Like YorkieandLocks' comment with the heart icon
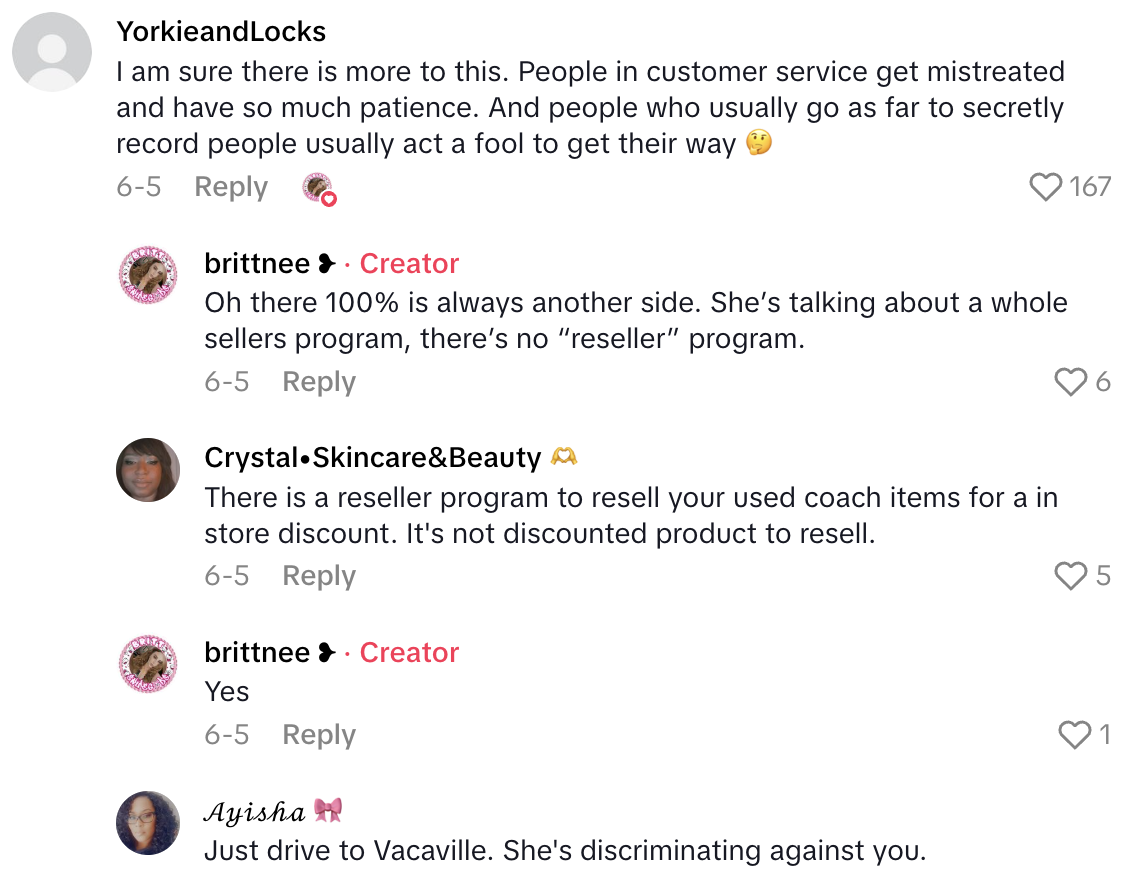The width and height of the screenshot is (1148, 874). click(x=1046, y=186)
